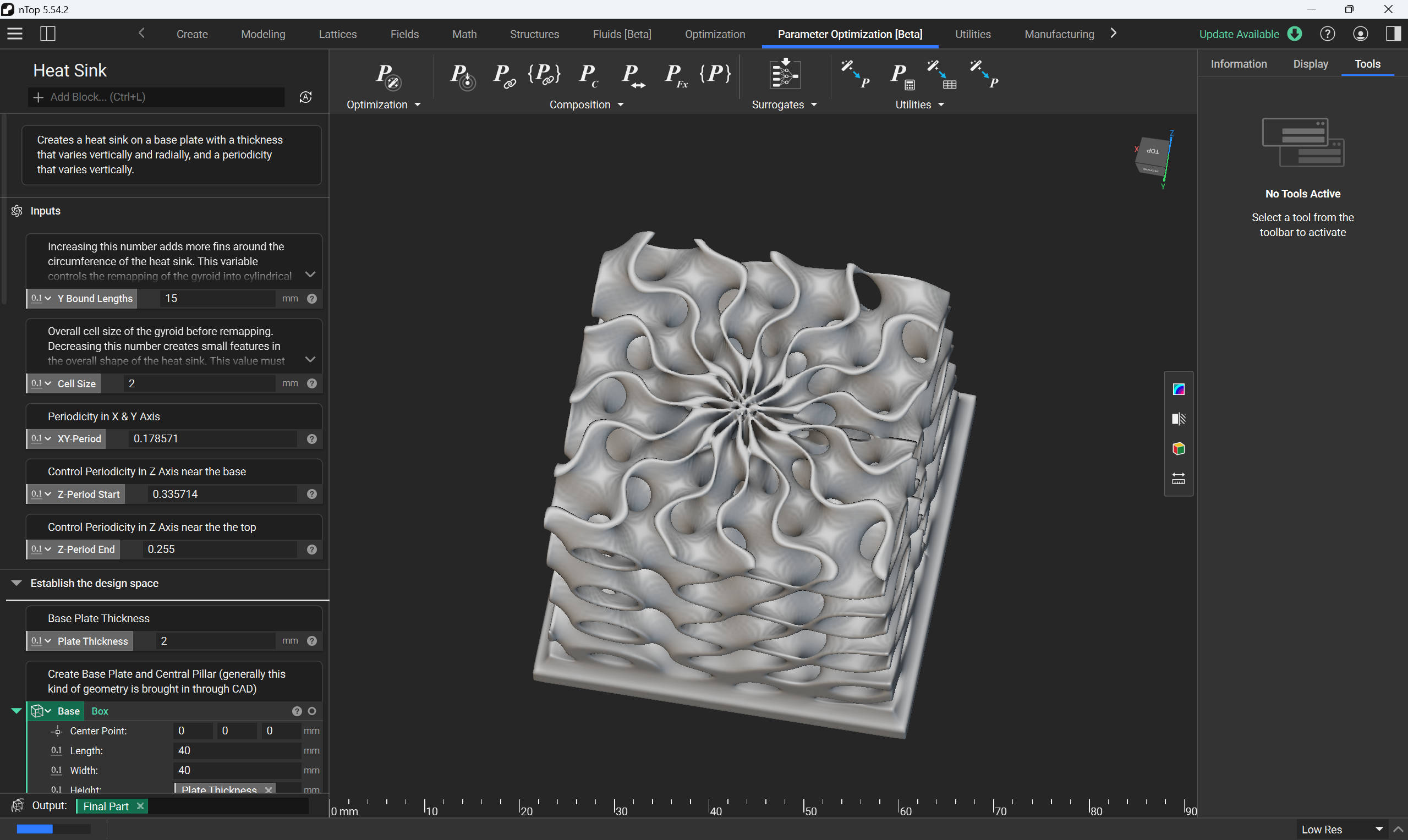
Task: Open the Manufacturing ribbon tab
Action: click(x=1059, y=34)
